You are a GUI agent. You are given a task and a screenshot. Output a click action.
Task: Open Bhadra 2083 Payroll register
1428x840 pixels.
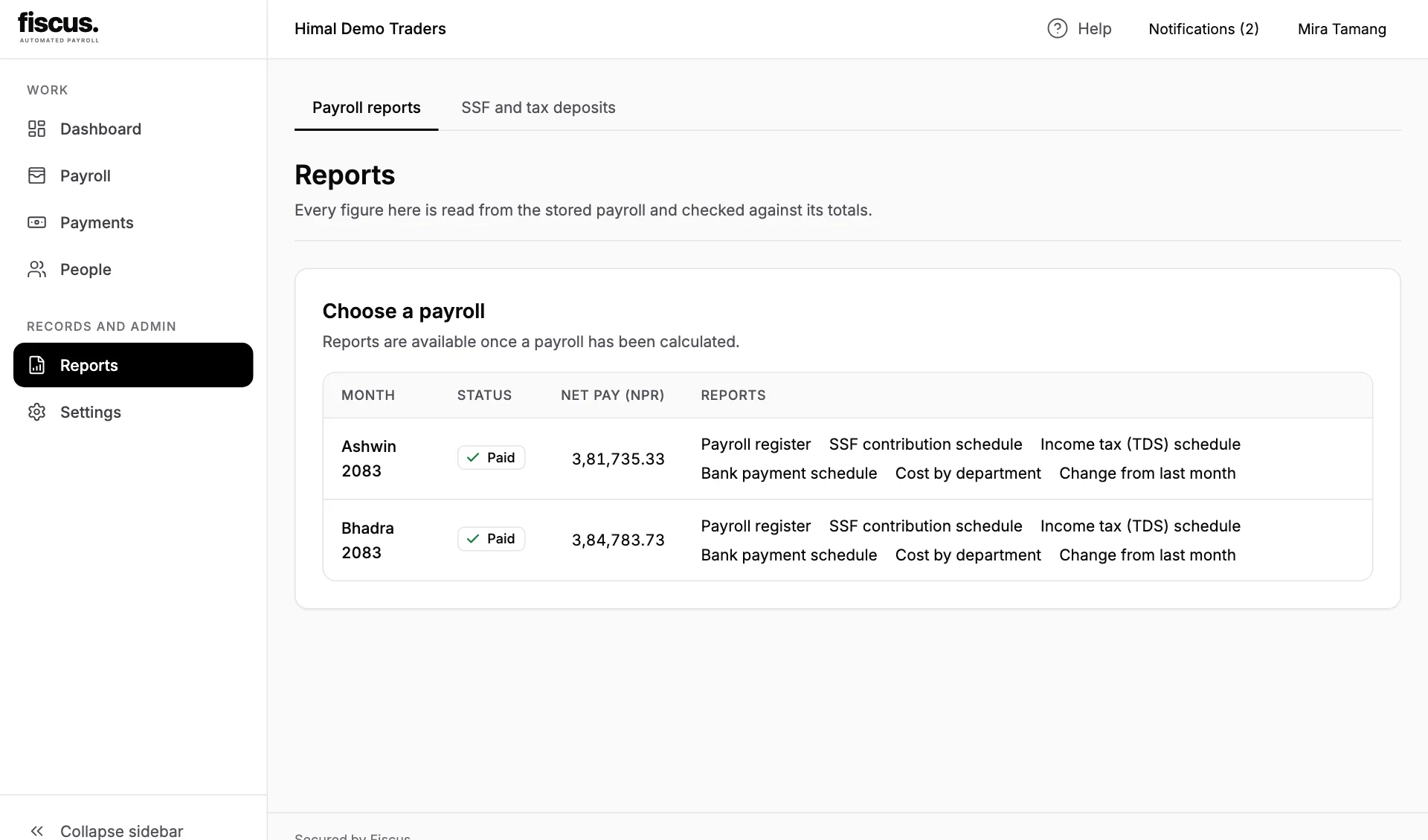[x=756, y=526]
